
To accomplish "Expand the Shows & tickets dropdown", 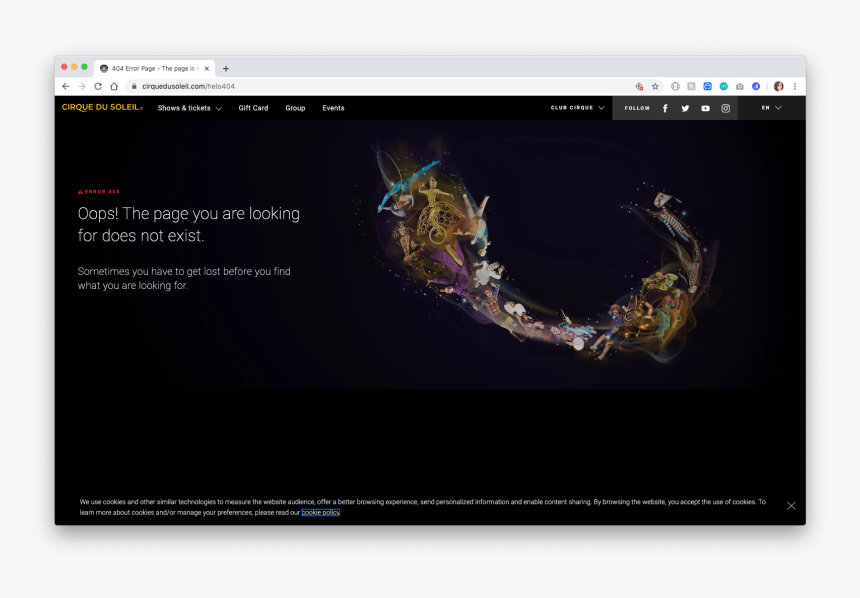I will pyautogui.click(x=189, y=108).
